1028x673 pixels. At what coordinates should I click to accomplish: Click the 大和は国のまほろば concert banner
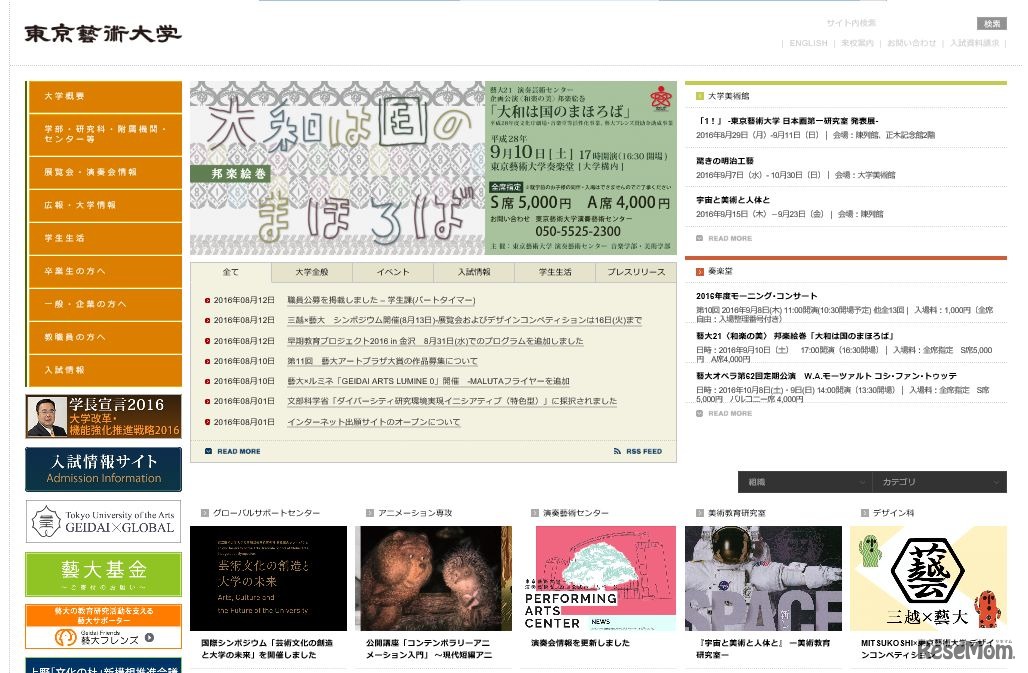(x=433, y=168)
